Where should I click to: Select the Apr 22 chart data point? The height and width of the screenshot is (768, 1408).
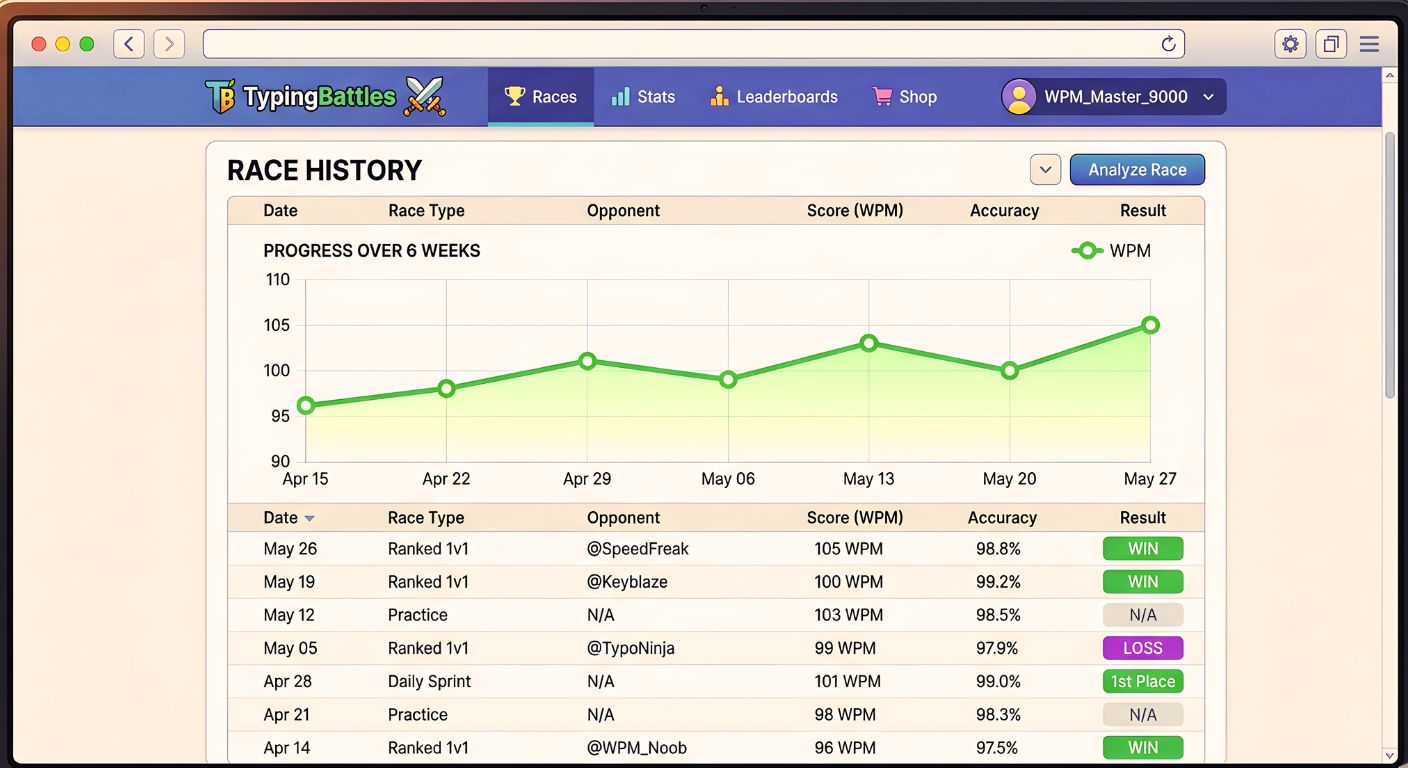447,388
